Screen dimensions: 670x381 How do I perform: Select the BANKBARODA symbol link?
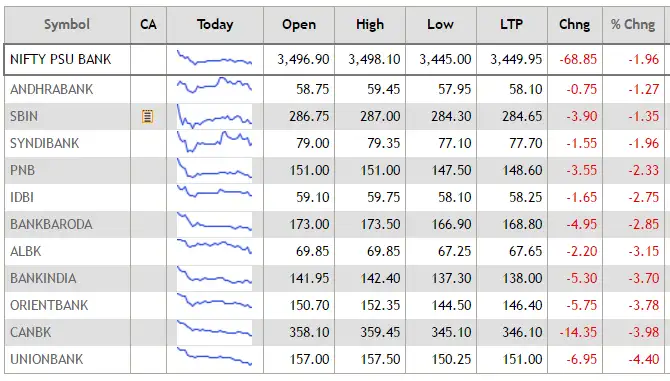[x=51, y=224]
